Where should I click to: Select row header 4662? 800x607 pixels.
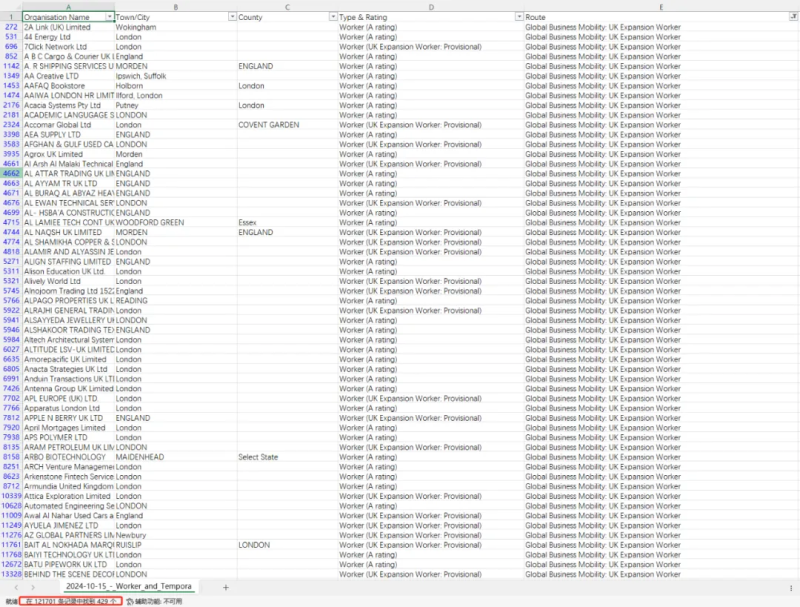tap(11, 173)
